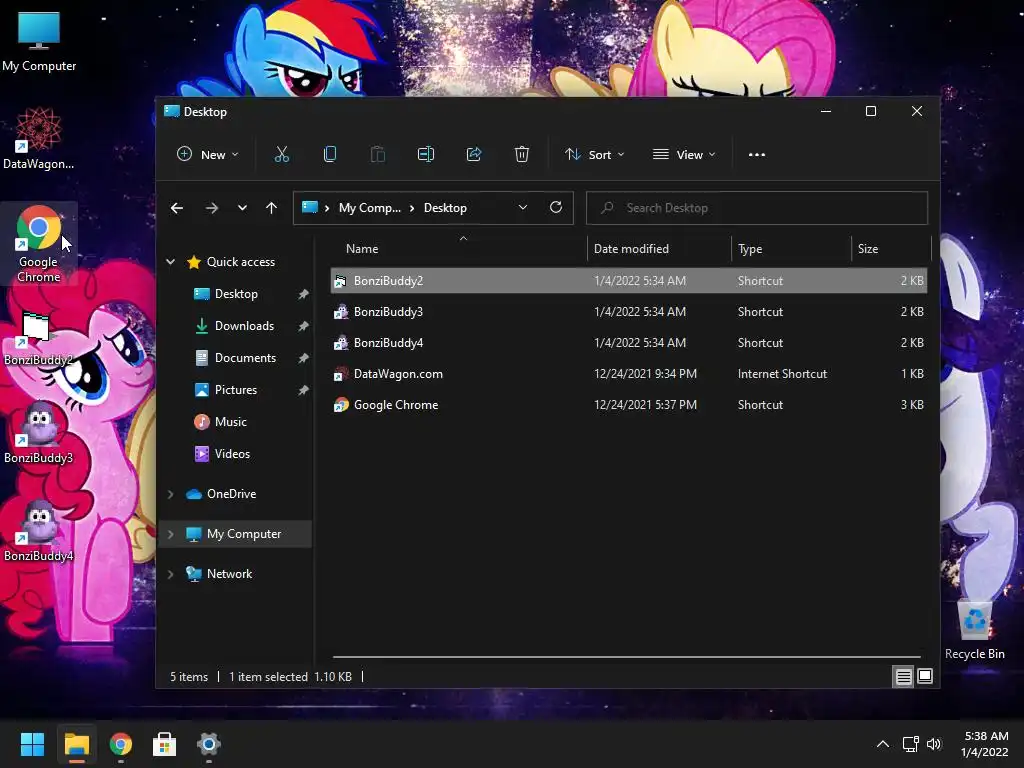Go forward with the right arrow

click(212, 208)
